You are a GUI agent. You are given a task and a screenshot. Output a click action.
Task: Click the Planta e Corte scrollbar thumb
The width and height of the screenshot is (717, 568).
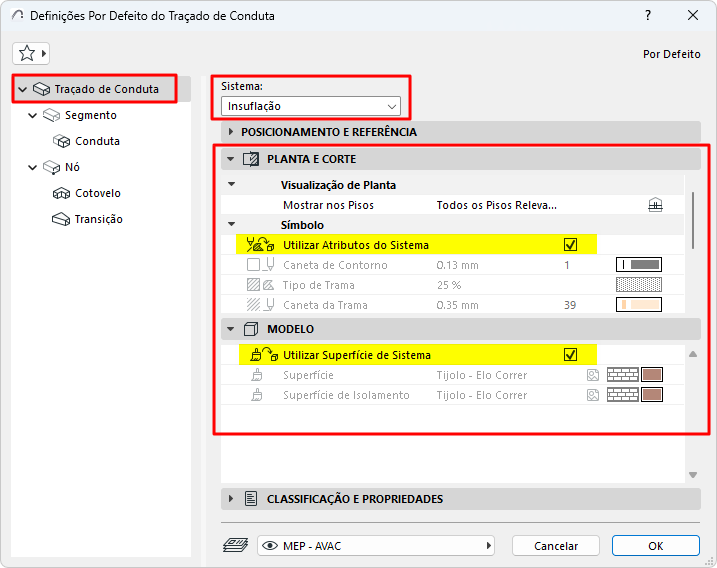coord(693,221)
